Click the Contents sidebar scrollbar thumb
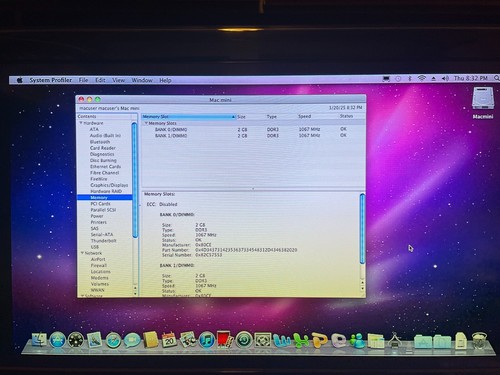 click(135, 180)
